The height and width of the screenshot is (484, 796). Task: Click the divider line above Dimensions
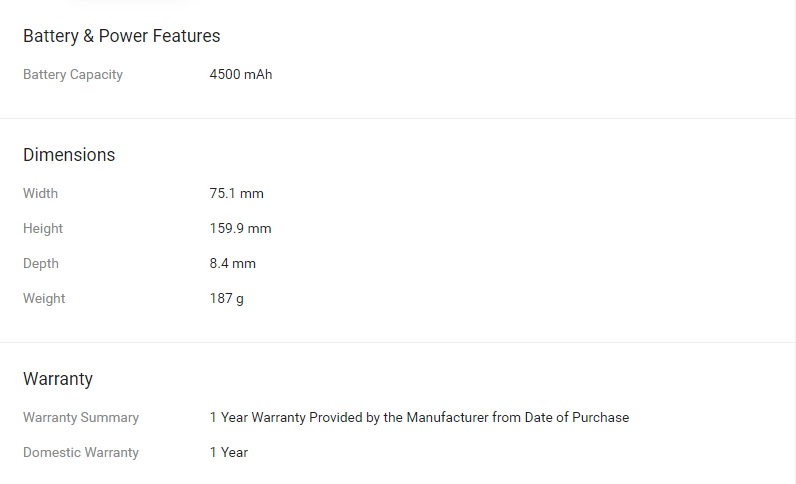[x=398, y=118]
